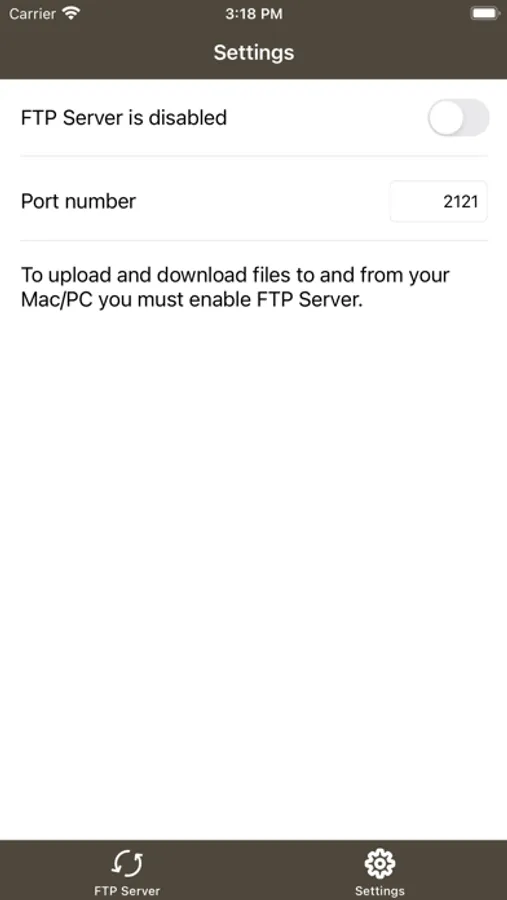The width and height of the screenshot is (507, 900).
Task: Tap the Settings title in header
Action: (254, 53)
